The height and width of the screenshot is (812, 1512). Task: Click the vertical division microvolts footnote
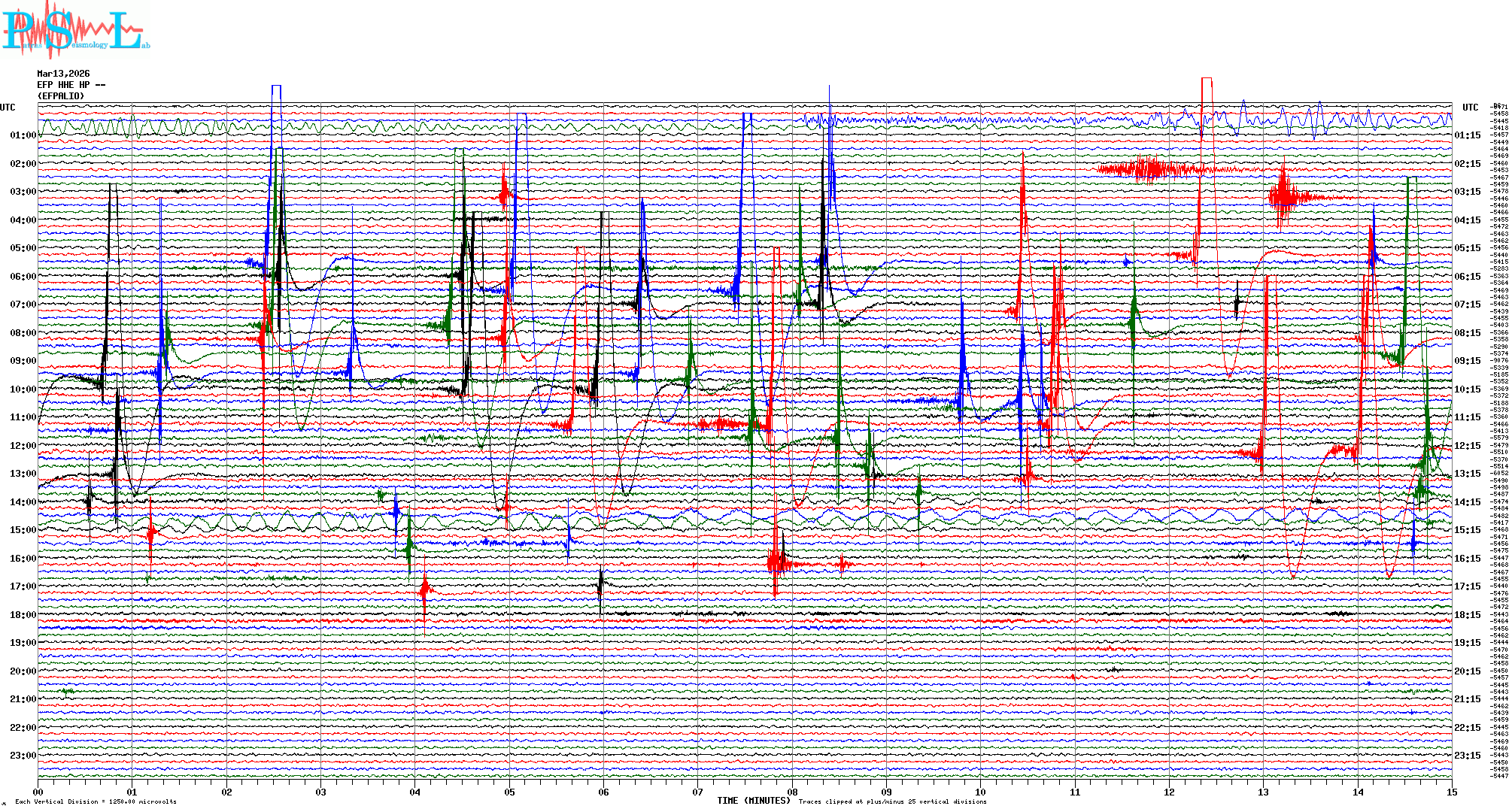point(96,801)
